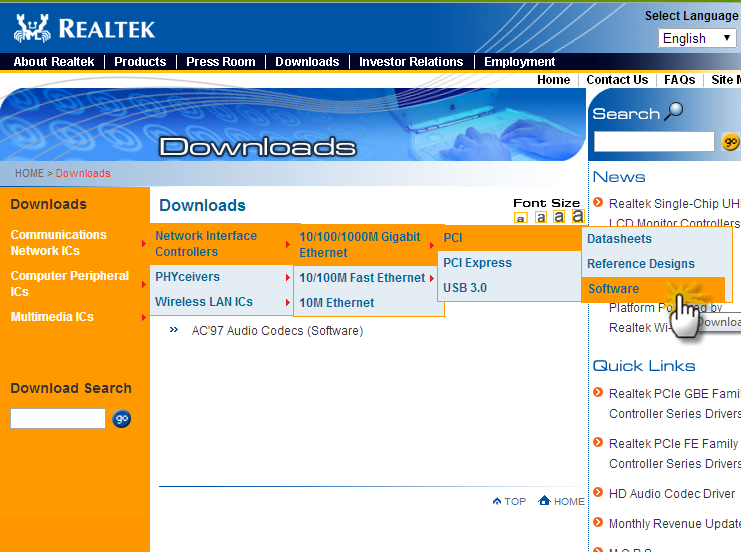
Task: Open Press Room menu
Action: tap(221, 62)
